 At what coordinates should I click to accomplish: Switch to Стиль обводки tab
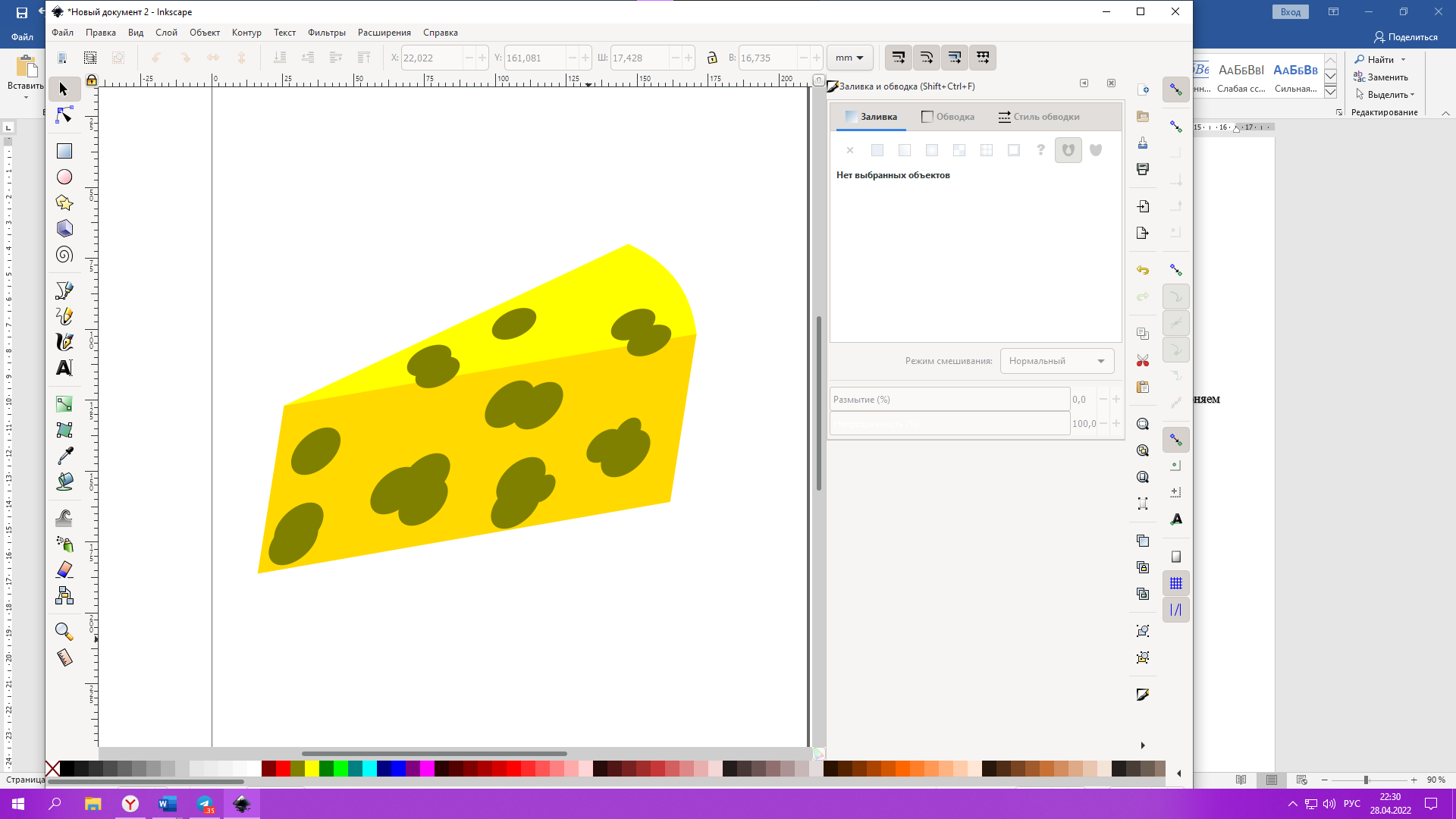click(1039, 117)
